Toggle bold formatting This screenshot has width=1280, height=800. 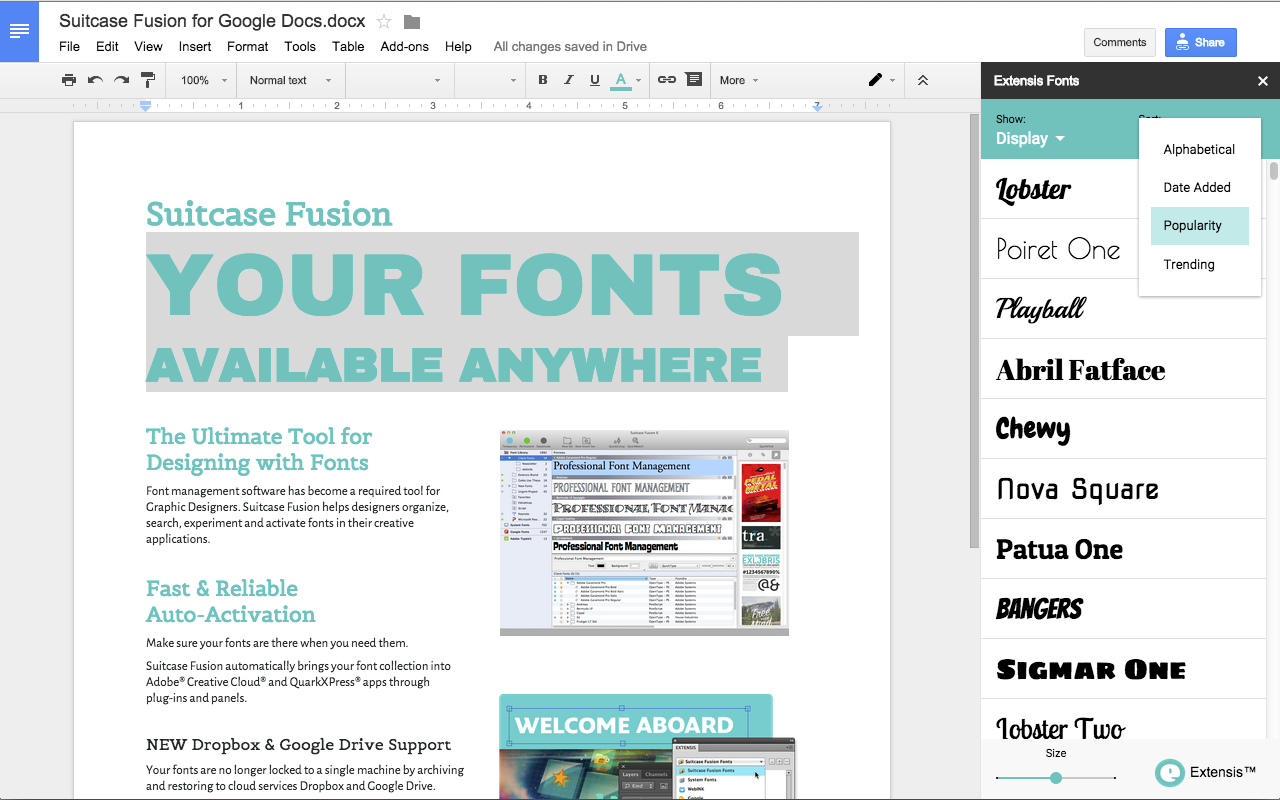(x=543, y=80)
